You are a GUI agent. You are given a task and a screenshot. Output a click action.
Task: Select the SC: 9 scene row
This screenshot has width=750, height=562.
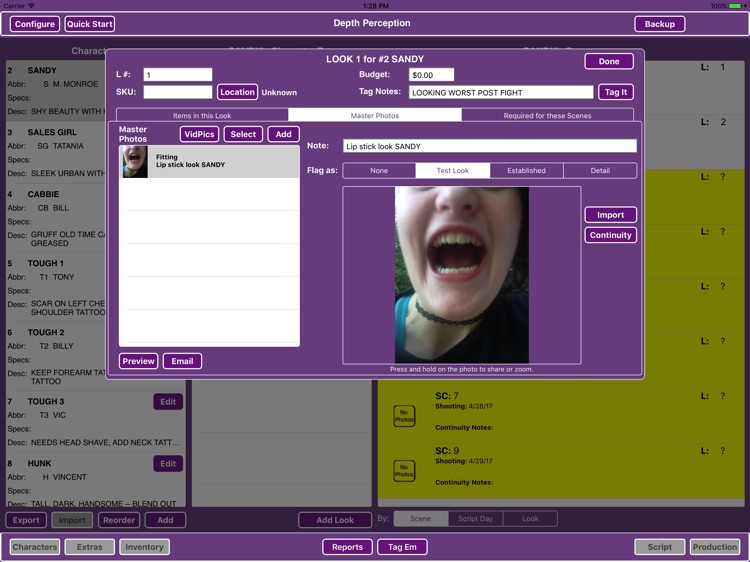point(561,470)
